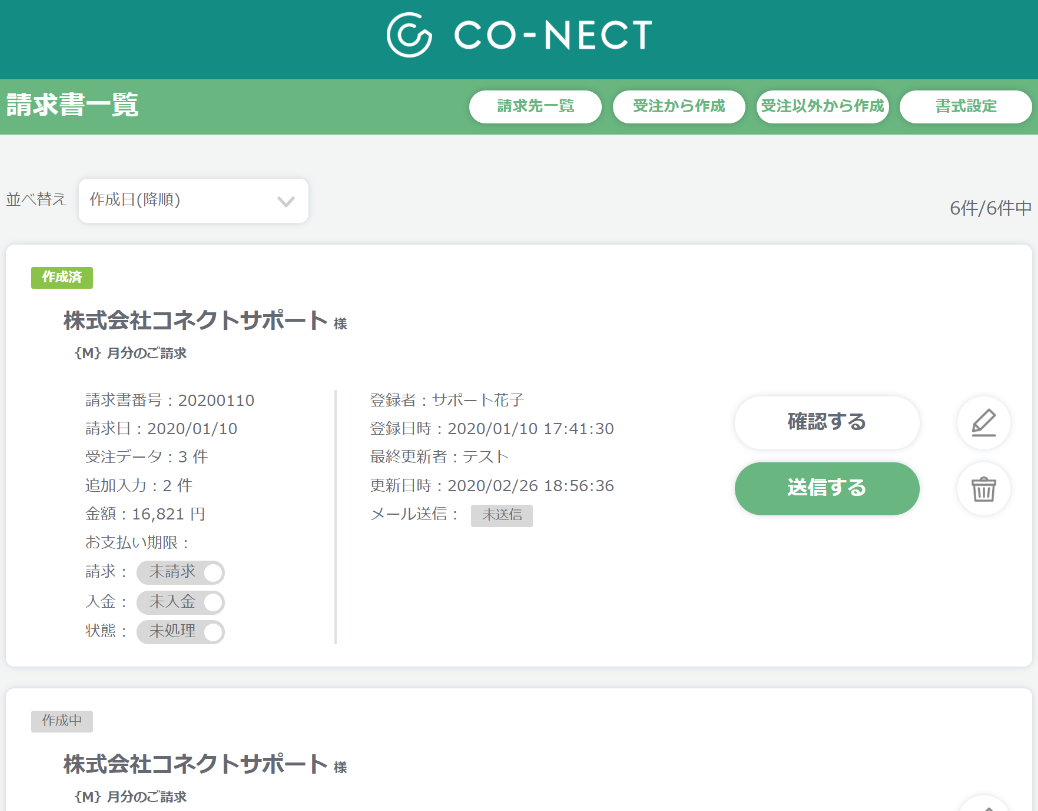
Task: Open 請求先一覧 page
Action: 536,107
